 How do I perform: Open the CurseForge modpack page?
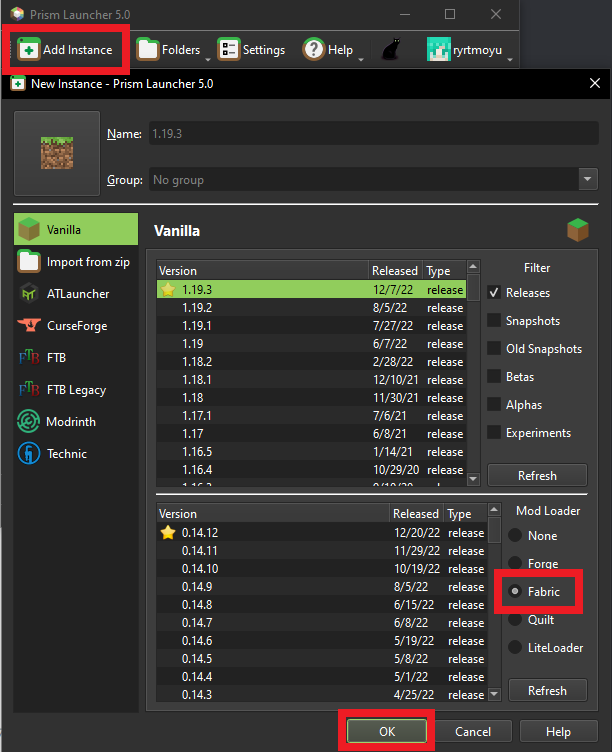(76, 326)
